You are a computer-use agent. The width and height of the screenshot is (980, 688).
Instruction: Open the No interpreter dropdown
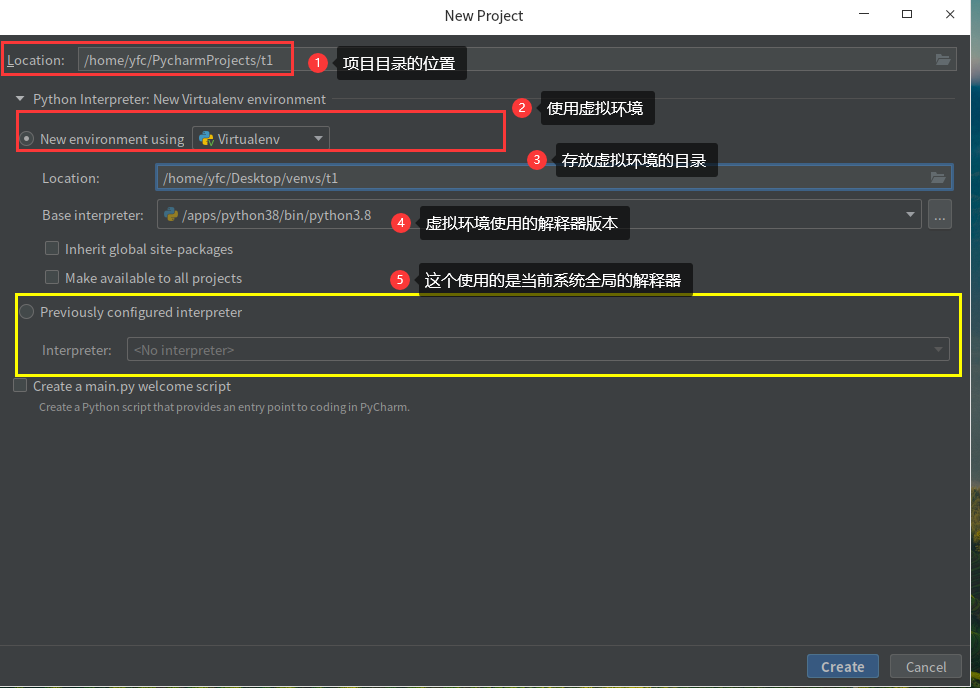[x=538, y=349]
